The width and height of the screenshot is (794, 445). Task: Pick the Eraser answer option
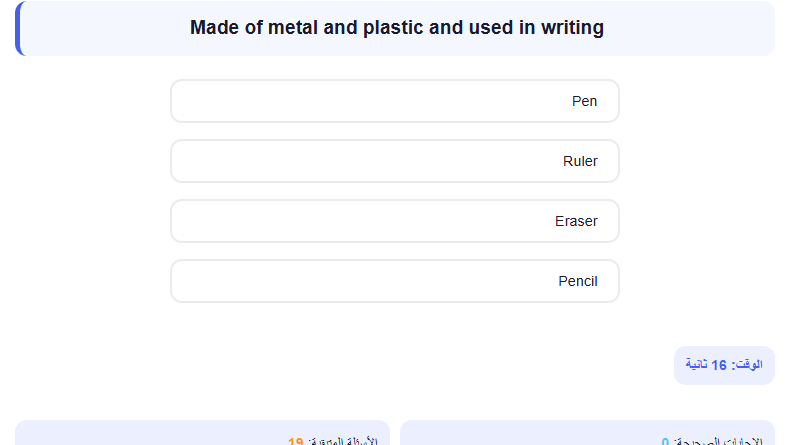(x=394, y=221)
